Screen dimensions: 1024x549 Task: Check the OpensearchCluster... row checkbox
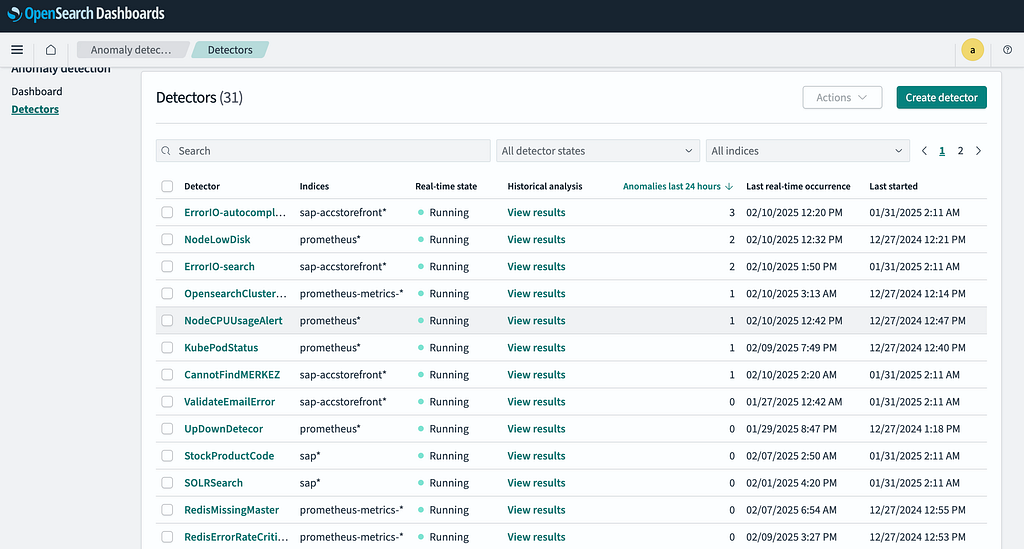(167, 294)
